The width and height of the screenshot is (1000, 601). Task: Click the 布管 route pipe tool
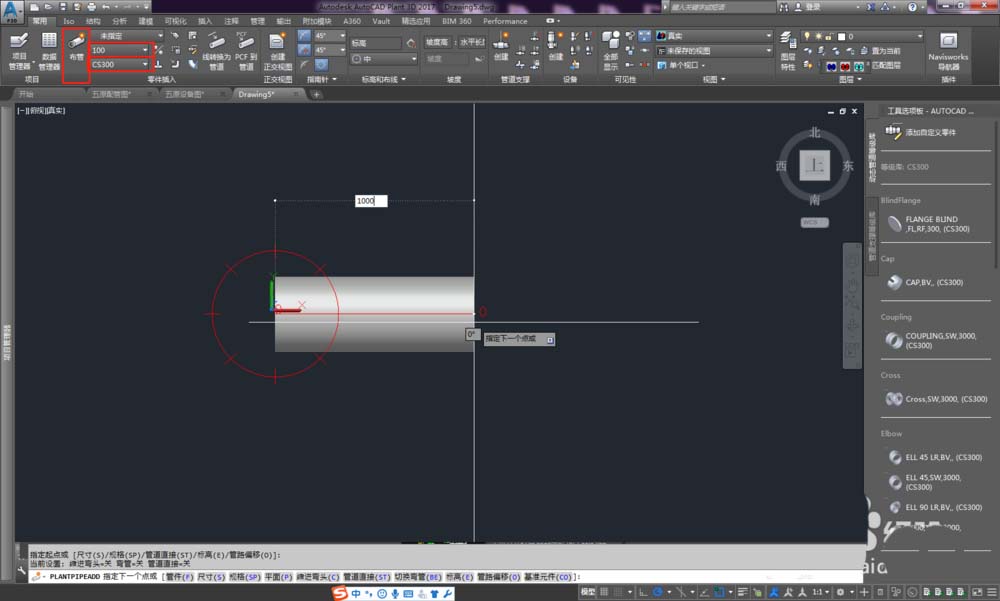[x=77, y=48]
